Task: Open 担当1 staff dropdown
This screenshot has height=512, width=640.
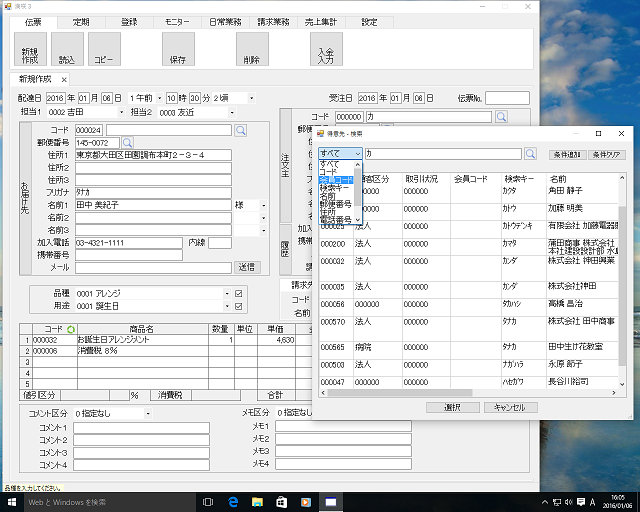Action: [x=121, y=112]
